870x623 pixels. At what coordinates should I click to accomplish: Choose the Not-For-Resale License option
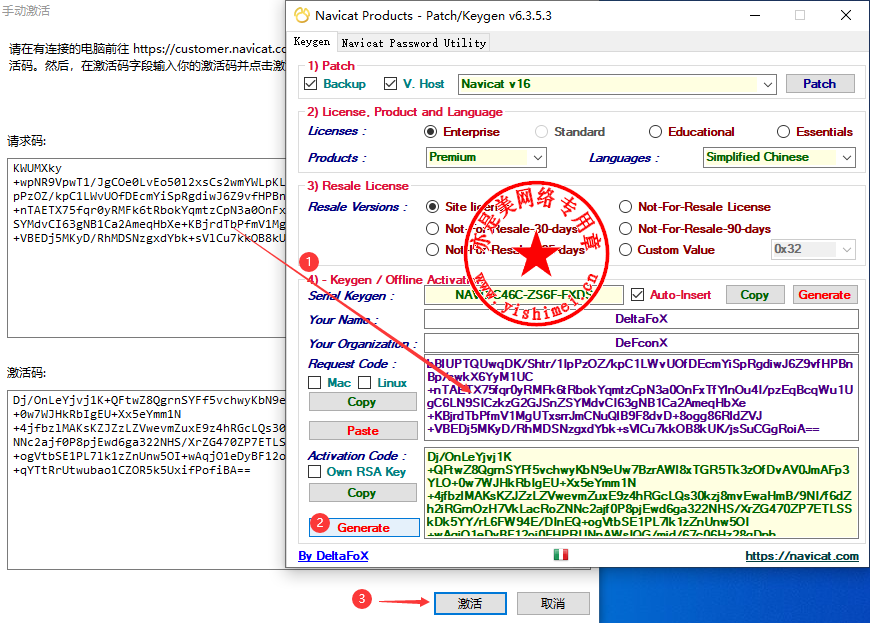(625, 207)
